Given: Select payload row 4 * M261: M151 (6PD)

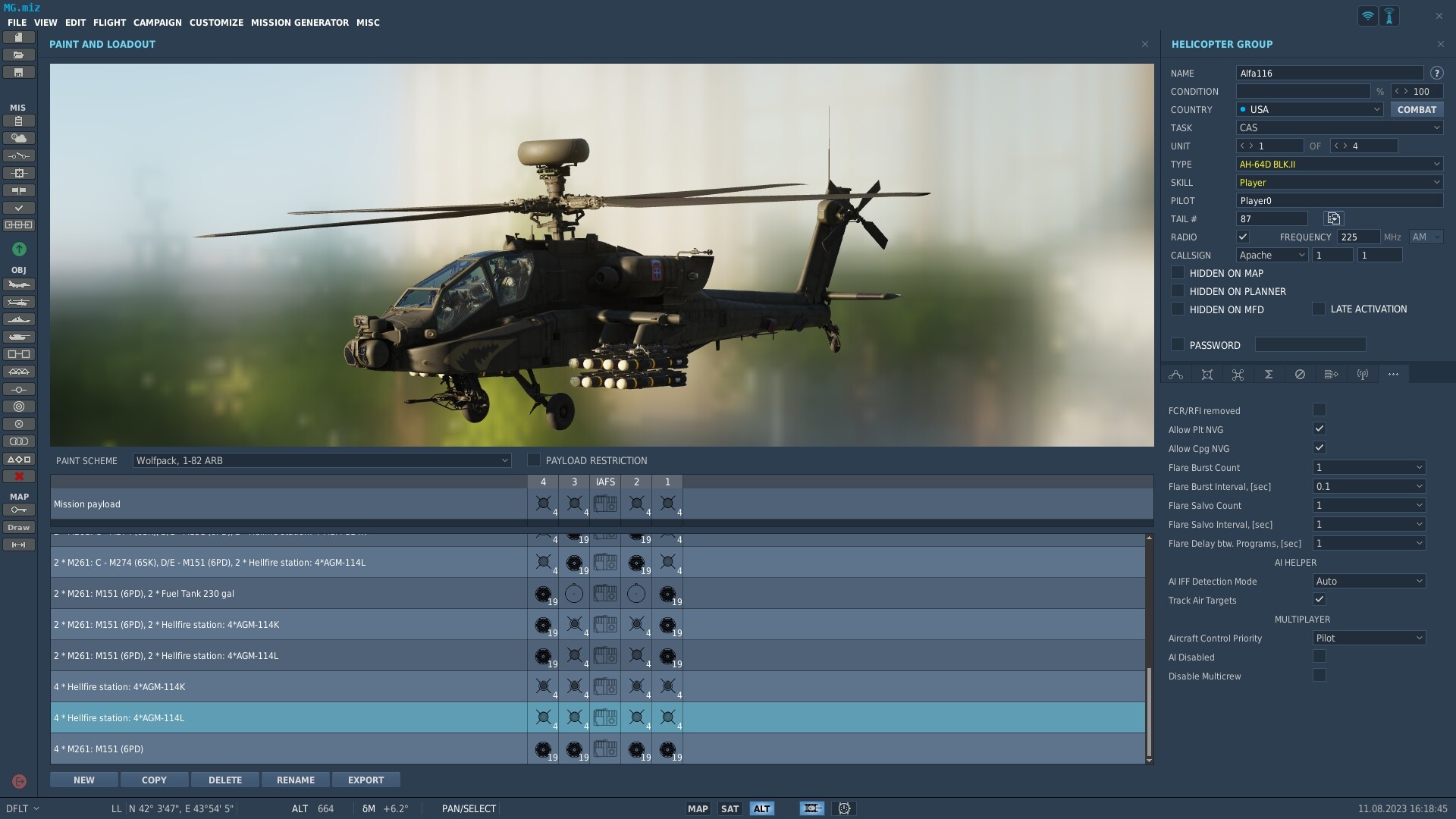Looking at the screenshot, I should coord(598,748).
